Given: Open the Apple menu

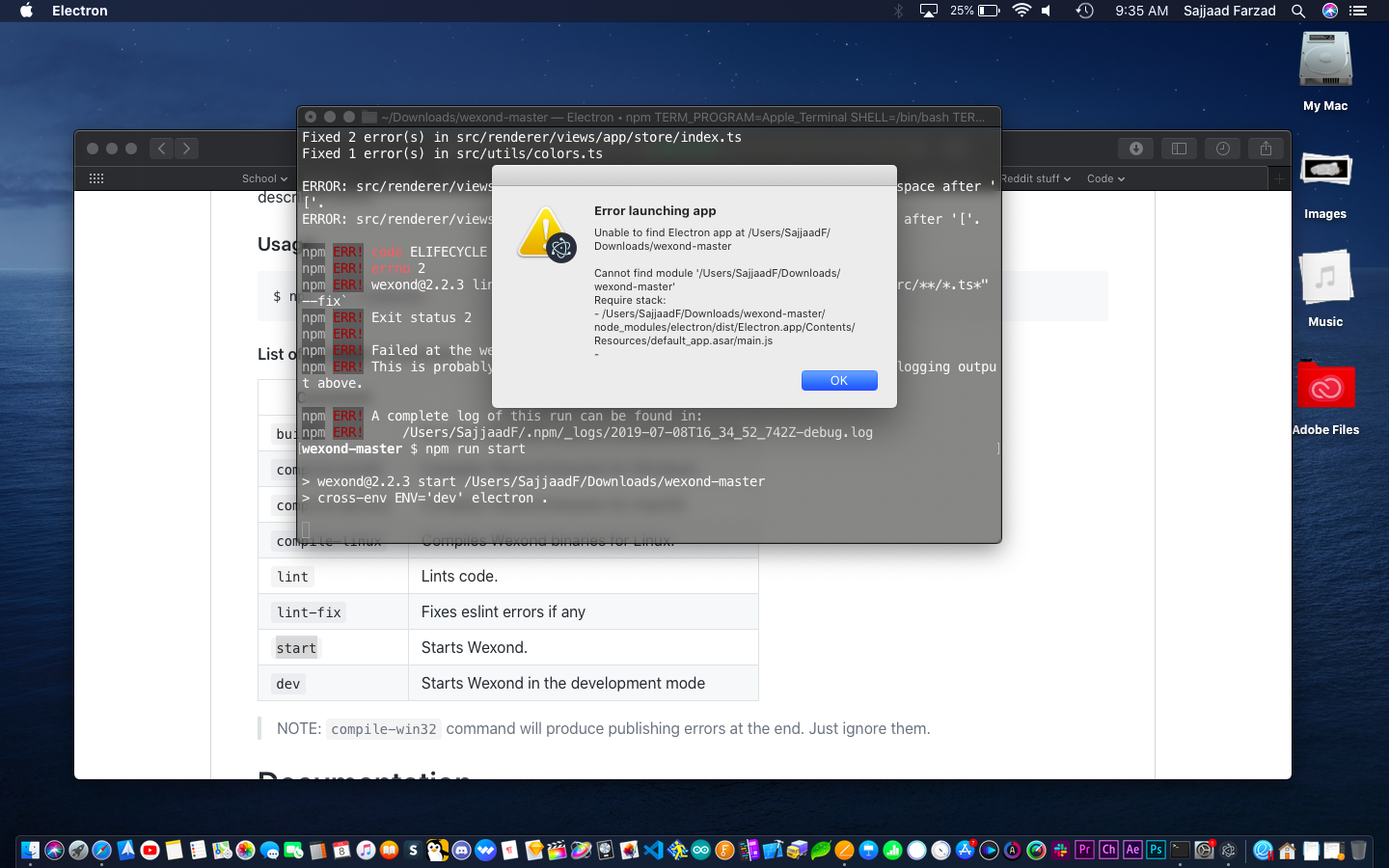Looking at the screenshot, I should click(25, 11).
